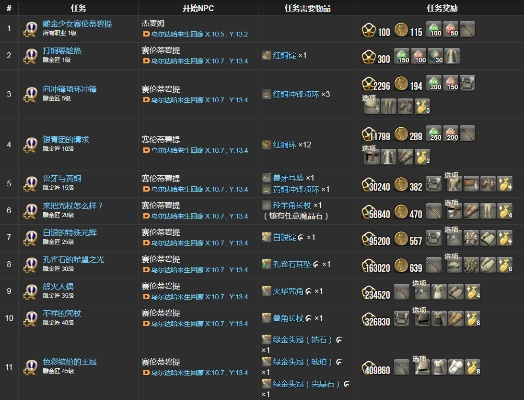Image resolution: width=524 pixels, height=400 pixels.
Task: Open the quest link 色彩缤纷的王冠
Action: point(70,362)
